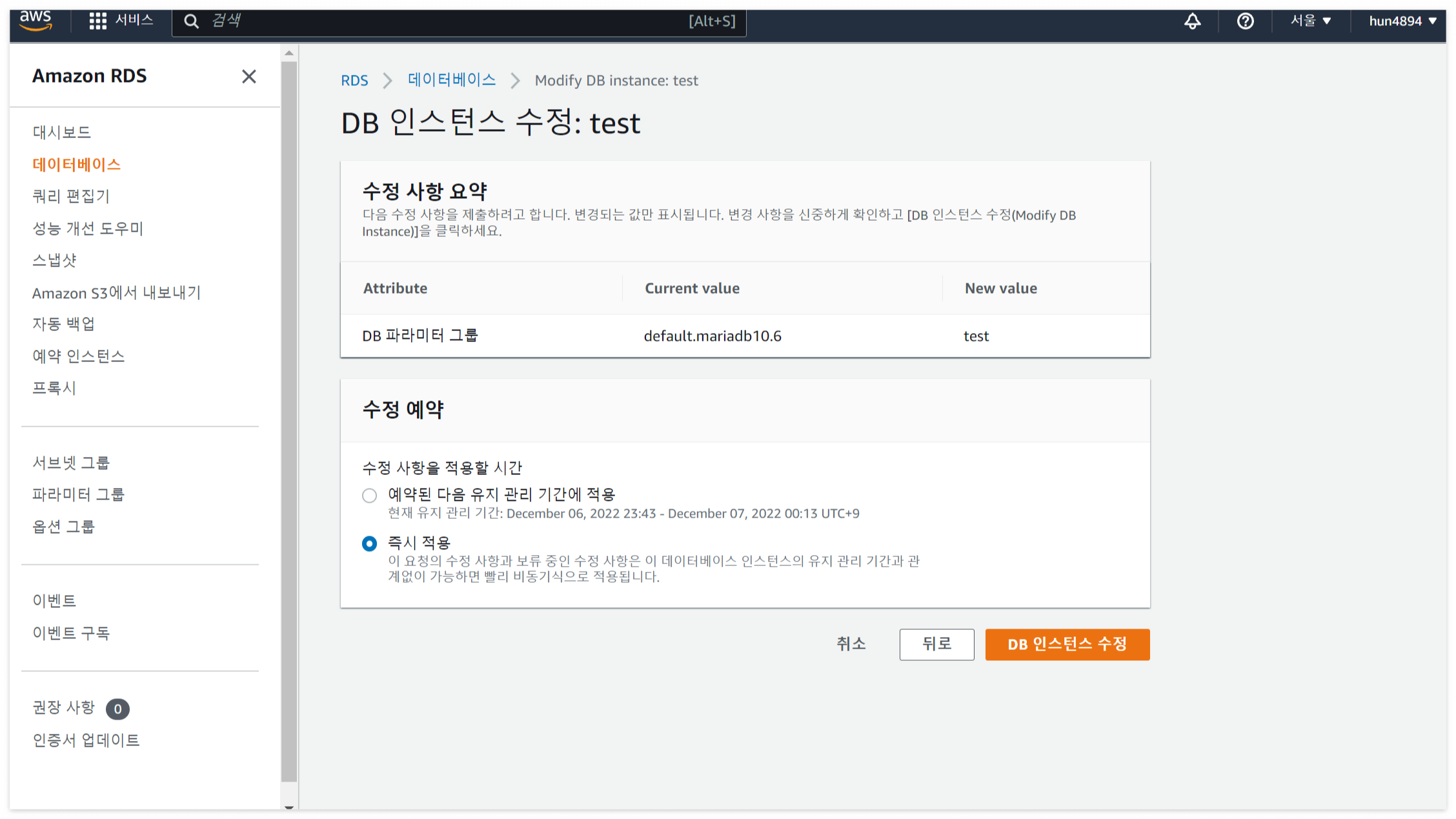Open the services grid menu icon
1456x819 pixels.
97,21
